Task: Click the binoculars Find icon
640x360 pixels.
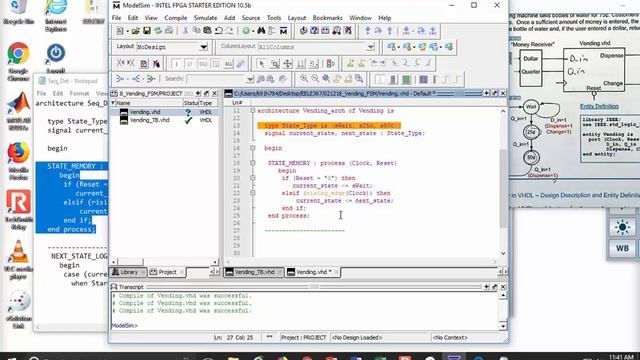Action: [x=261, y=31]
